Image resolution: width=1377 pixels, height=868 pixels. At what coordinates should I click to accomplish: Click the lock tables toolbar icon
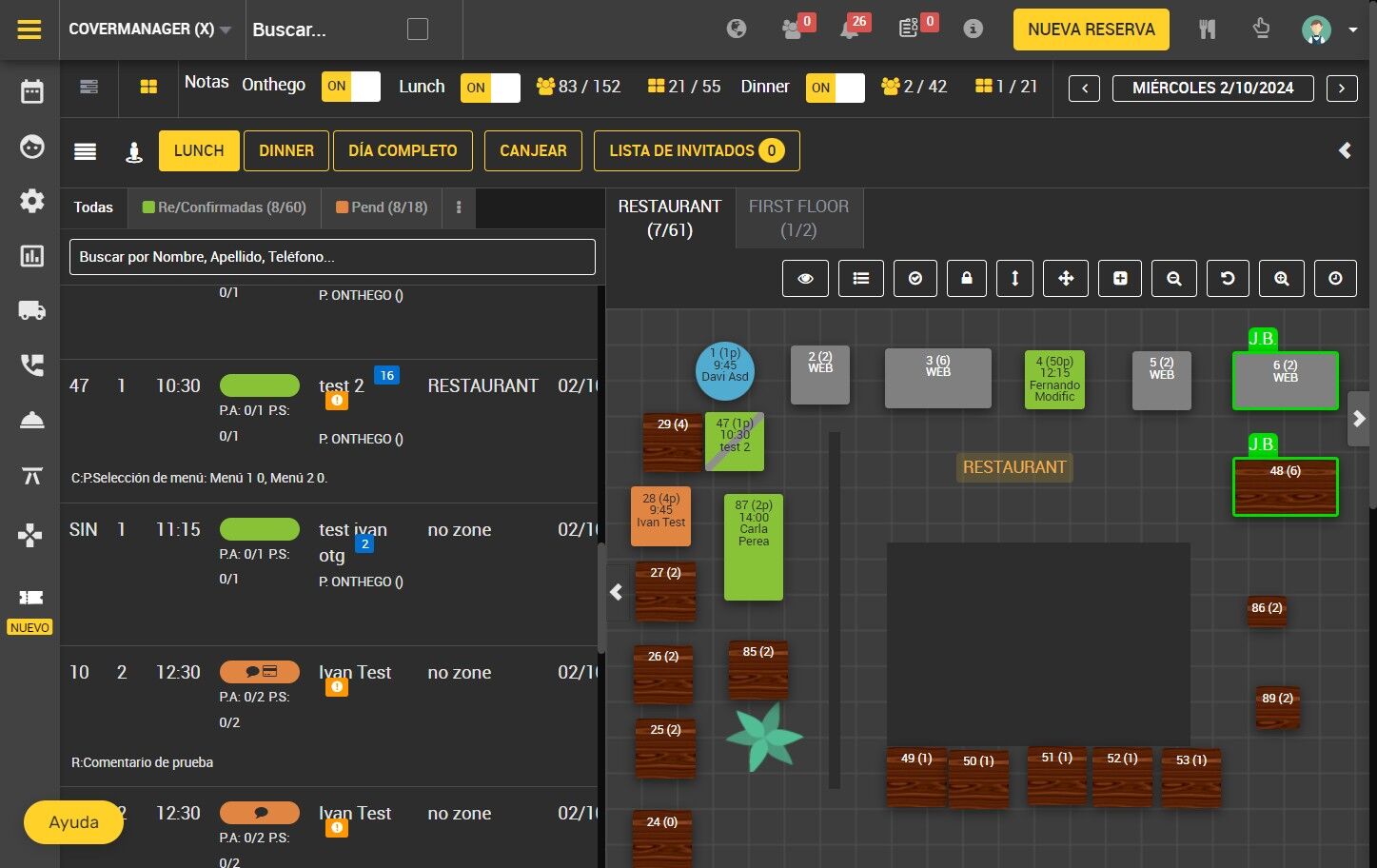coord(967,278)
